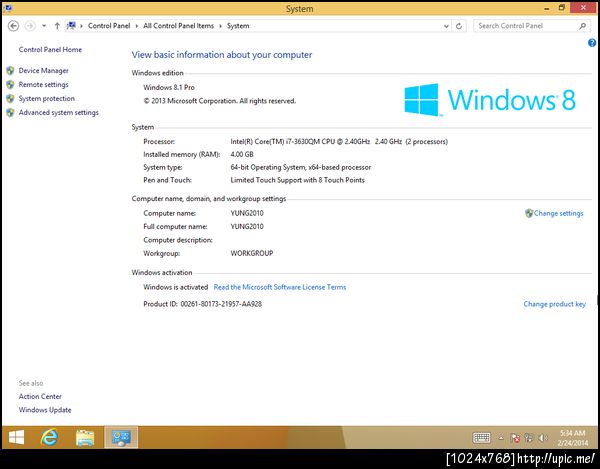Click the Back navigation arrow

(13, 26)
